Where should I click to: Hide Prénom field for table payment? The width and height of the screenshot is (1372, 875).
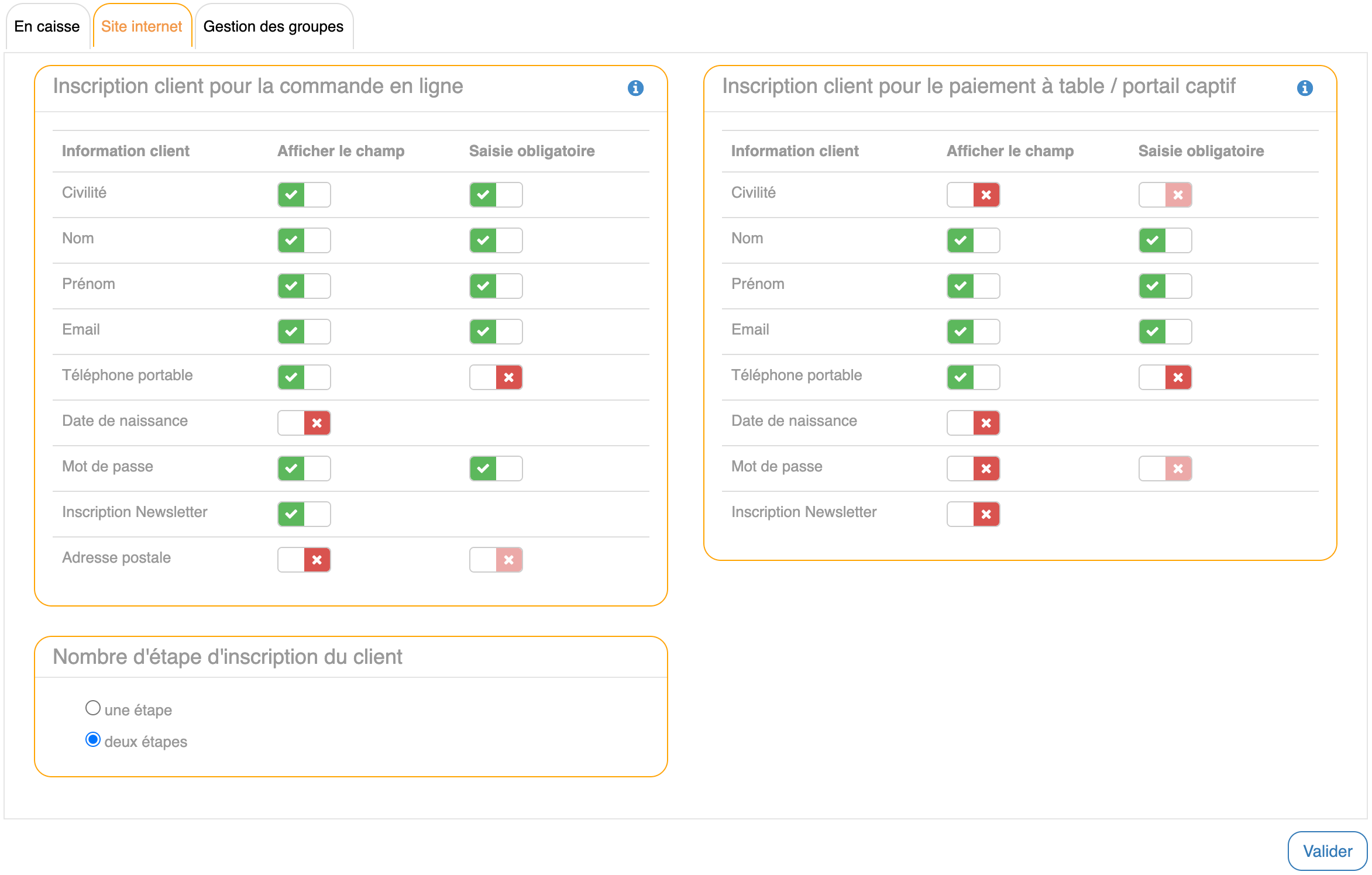(x=973, y=286)
